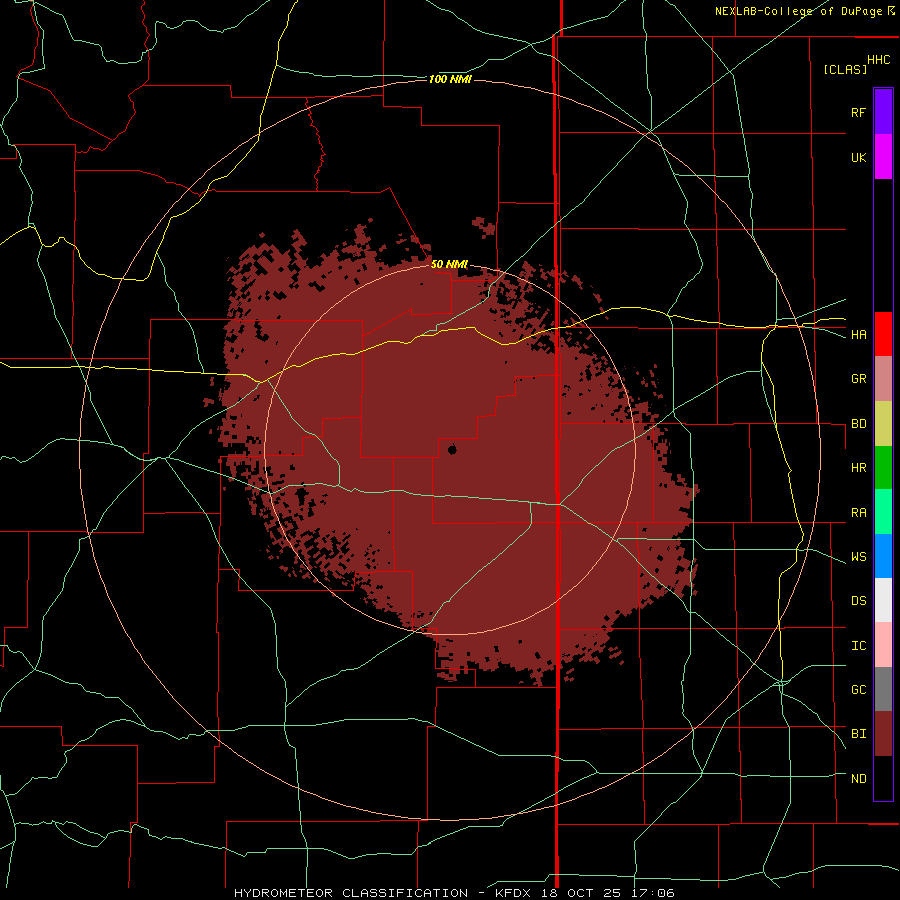900x900 pixels.
Task: Click the HR legend label
Action: click(858, 468)
